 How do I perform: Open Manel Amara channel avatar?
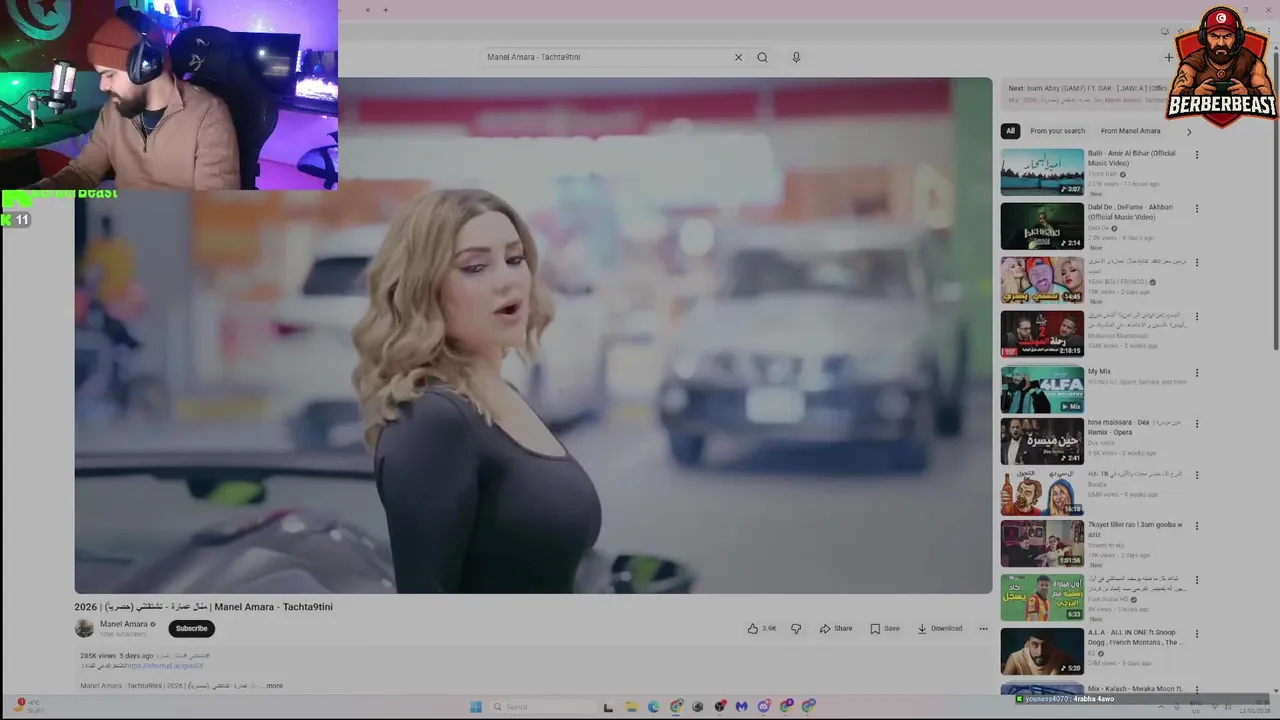point(84,628)
